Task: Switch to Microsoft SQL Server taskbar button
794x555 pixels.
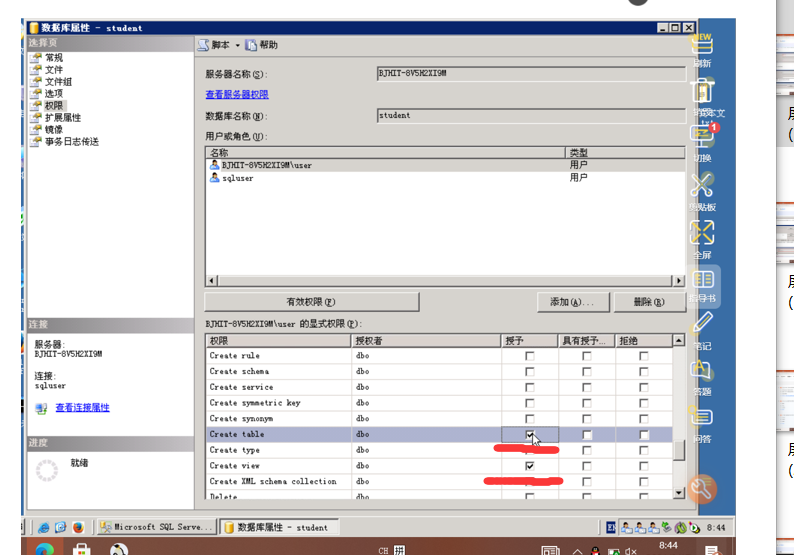Action: tap(157, 527)
